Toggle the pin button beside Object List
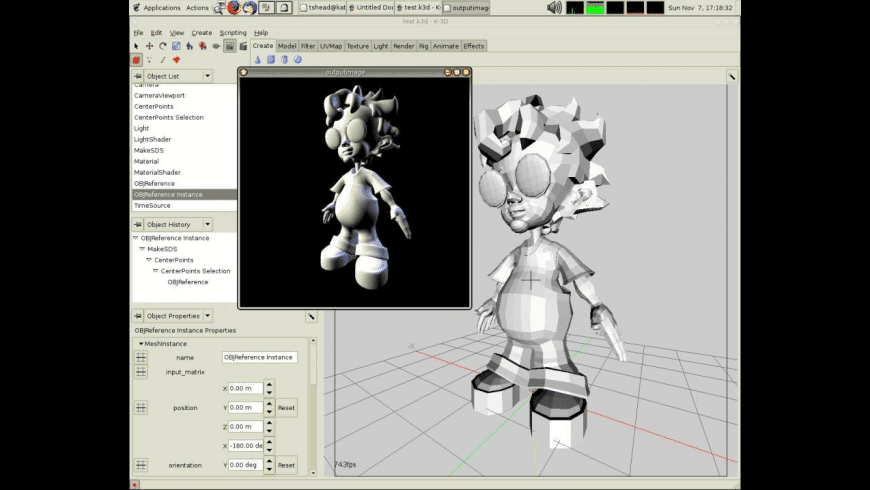The height and width of the screenshot is (490, 870). [x=138, y=76]
